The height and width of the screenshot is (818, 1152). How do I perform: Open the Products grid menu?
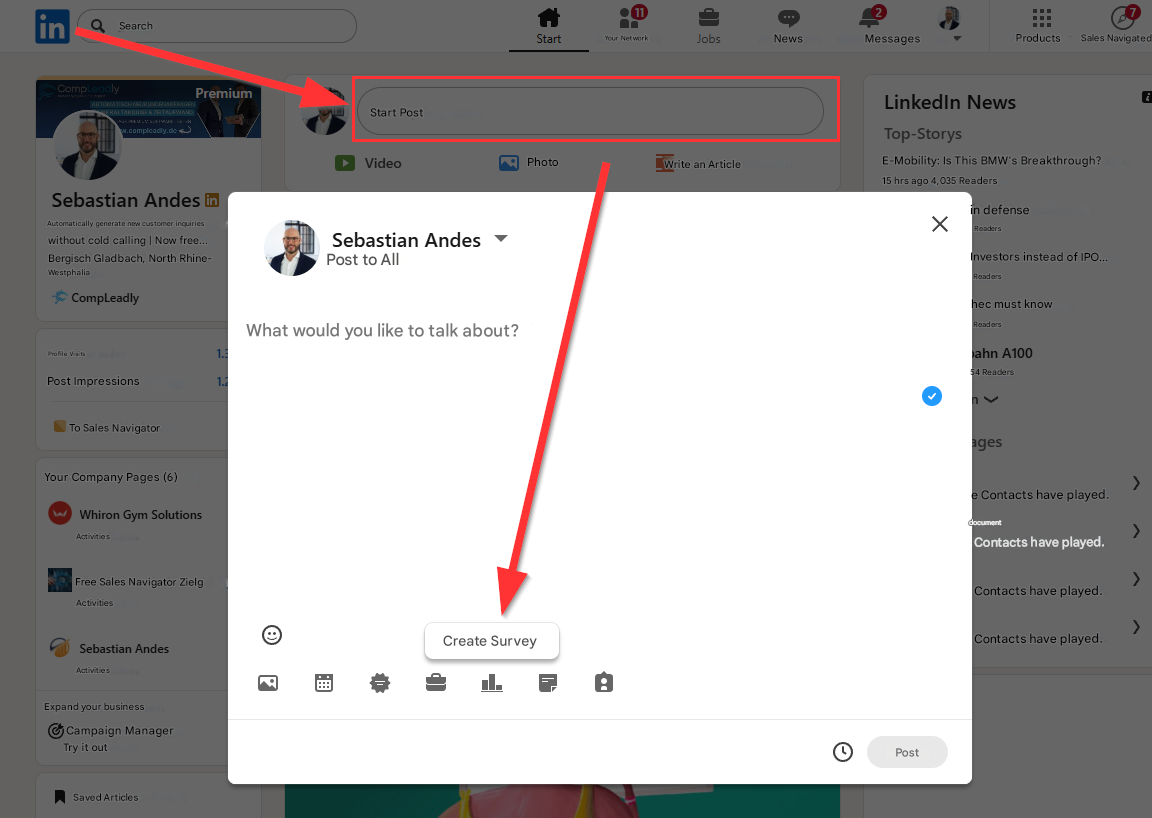point(1040,26)
